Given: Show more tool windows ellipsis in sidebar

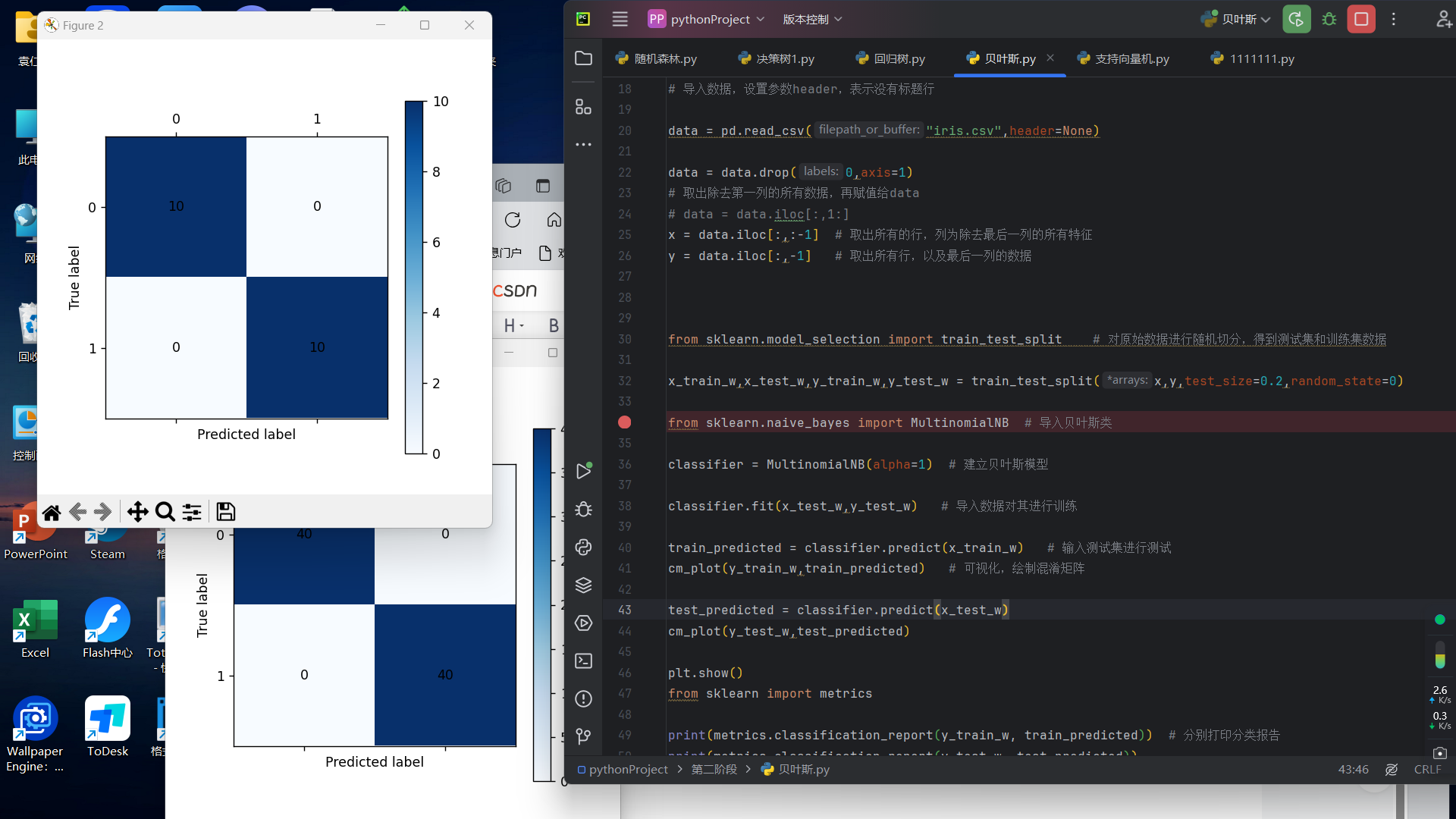Looking at the screenshot, I should pos(583,144).
